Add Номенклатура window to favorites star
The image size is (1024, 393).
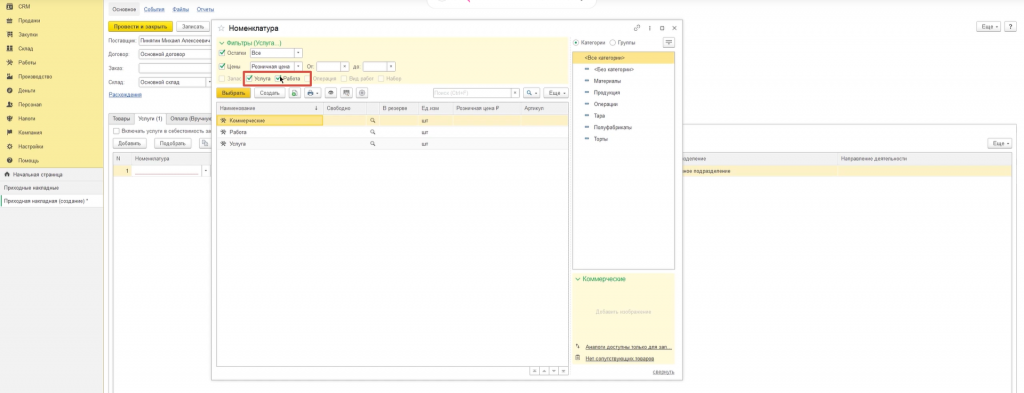click(221, 29)
